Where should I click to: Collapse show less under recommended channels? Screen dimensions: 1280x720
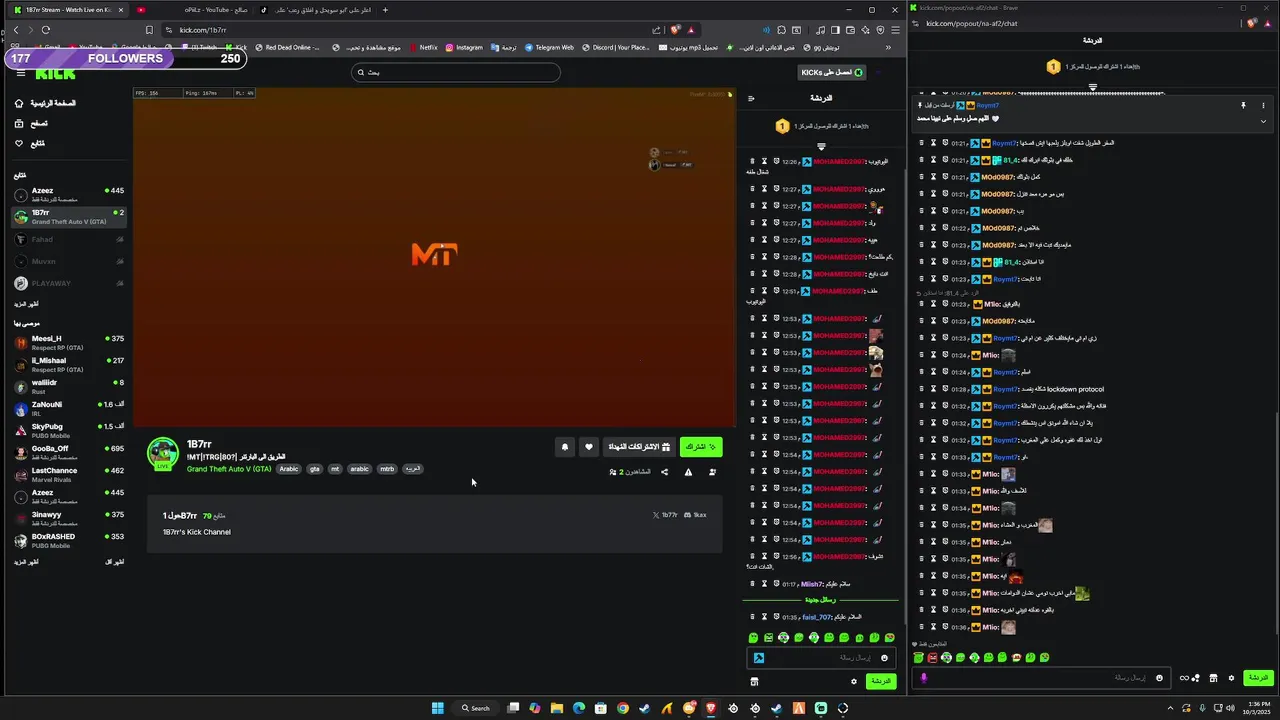(x=115, y=562)
